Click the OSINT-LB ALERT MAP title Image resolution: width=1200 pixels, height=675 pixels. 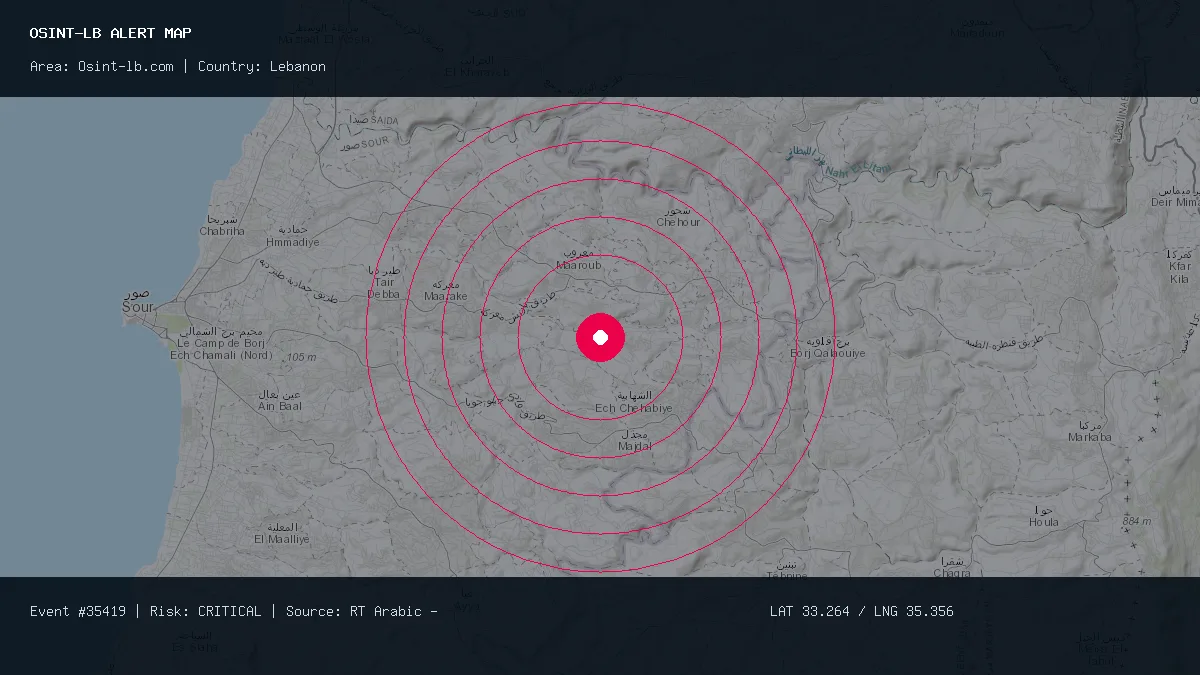coord(111,33)
